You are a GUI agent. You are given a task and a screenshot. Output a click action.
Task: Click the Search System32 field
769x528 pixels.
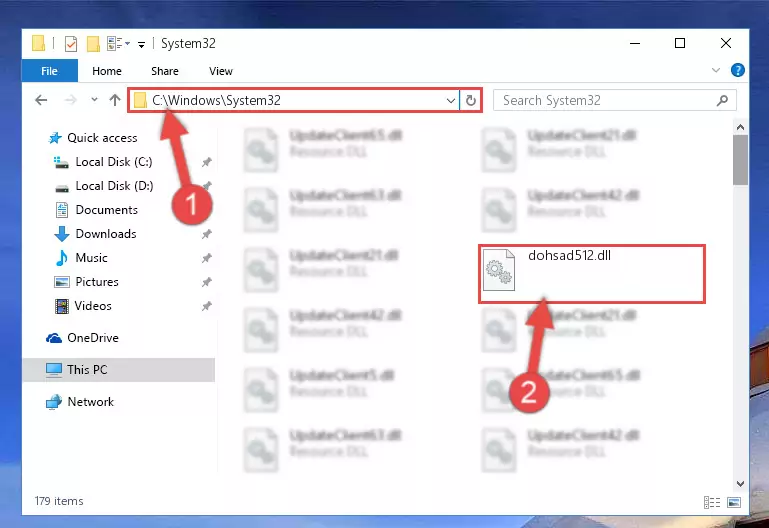click(x=615, y=101)
